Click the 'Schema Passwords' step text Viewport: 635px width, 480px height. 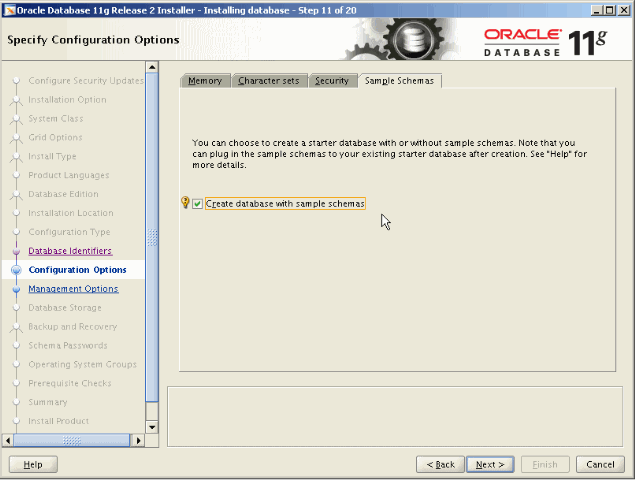coord(68,346)
